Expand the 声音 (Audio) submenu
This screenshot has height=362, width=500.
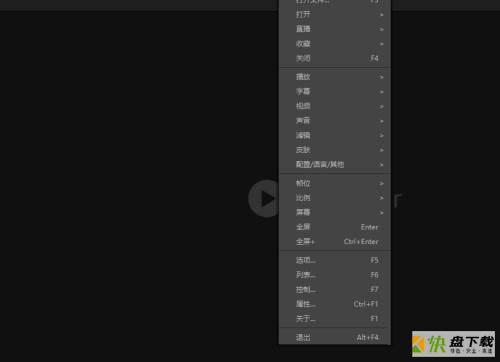point(335,121)
